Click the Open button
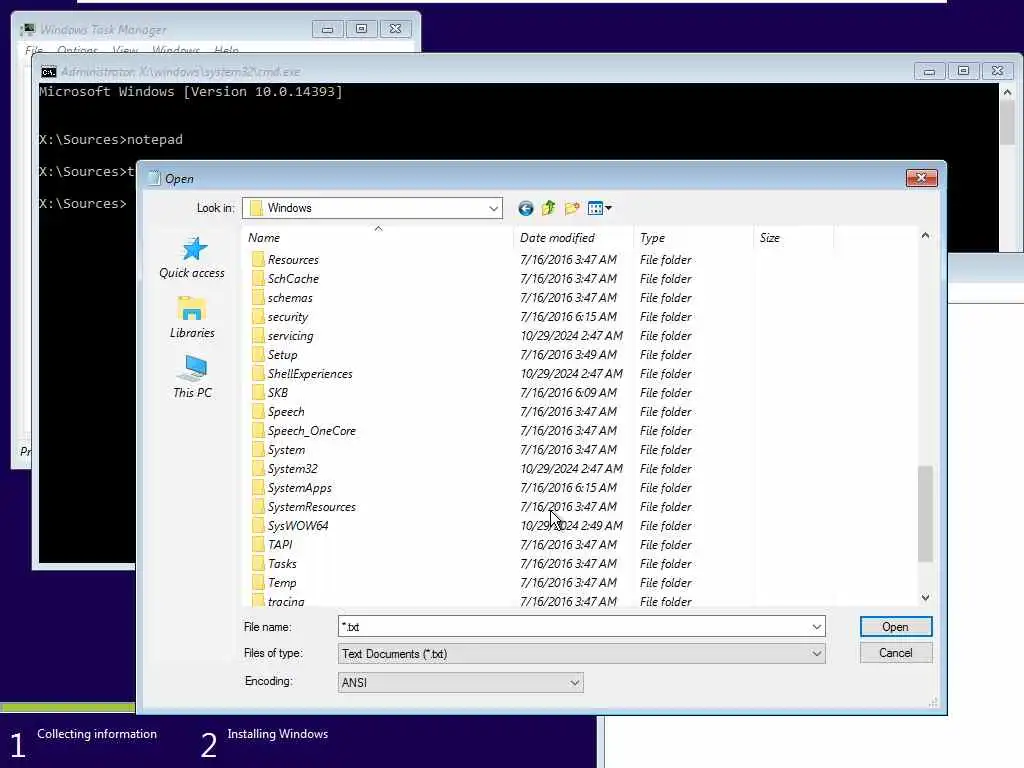Image resolution: width=1024 pixels, height=768 pixels. point(895,627)
